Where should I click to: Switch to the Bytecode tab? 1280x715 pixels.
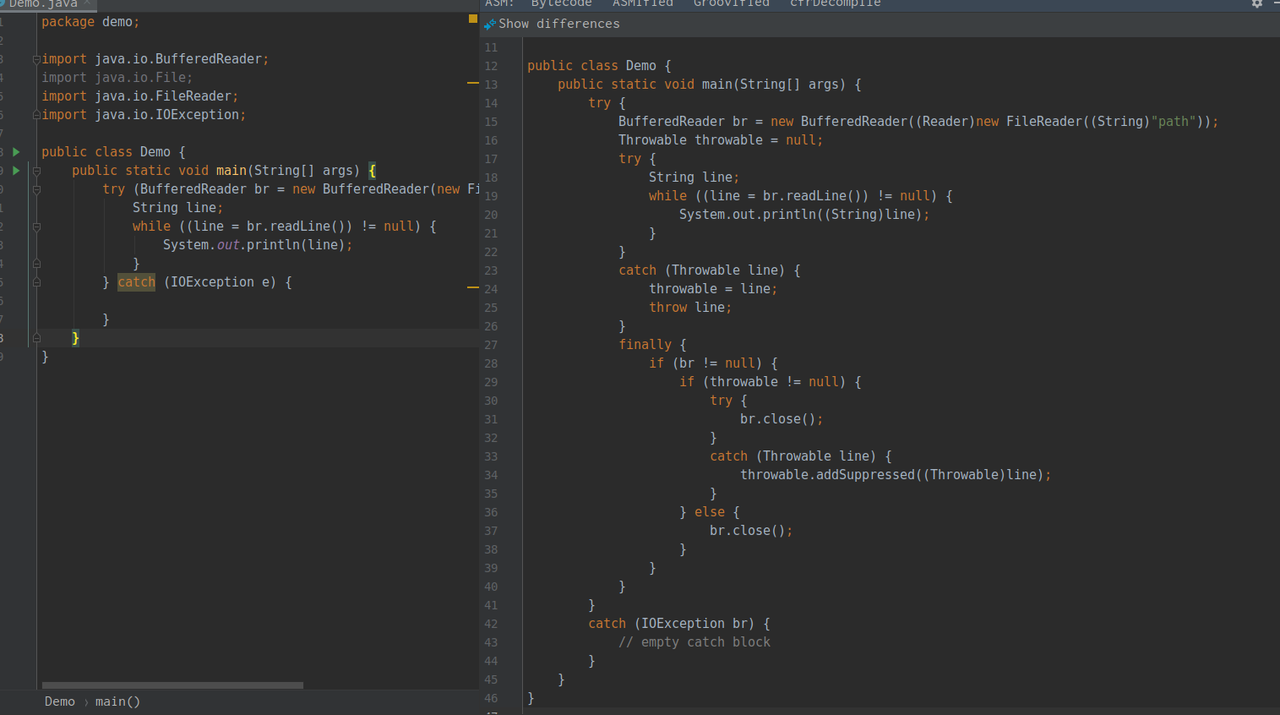561,4
